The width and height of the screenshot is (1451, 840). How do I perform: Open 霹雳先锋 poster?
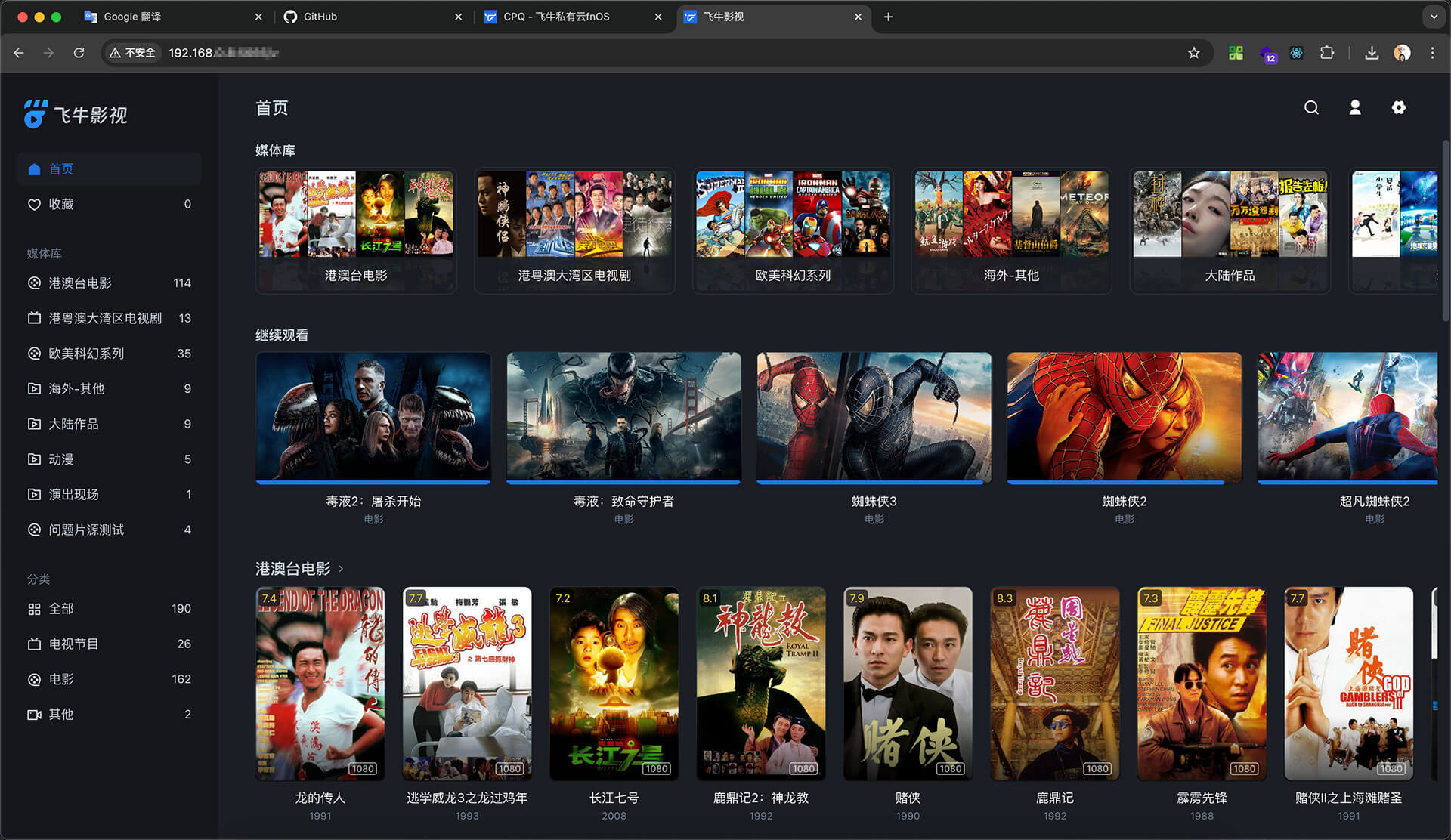coord(1202,684)
